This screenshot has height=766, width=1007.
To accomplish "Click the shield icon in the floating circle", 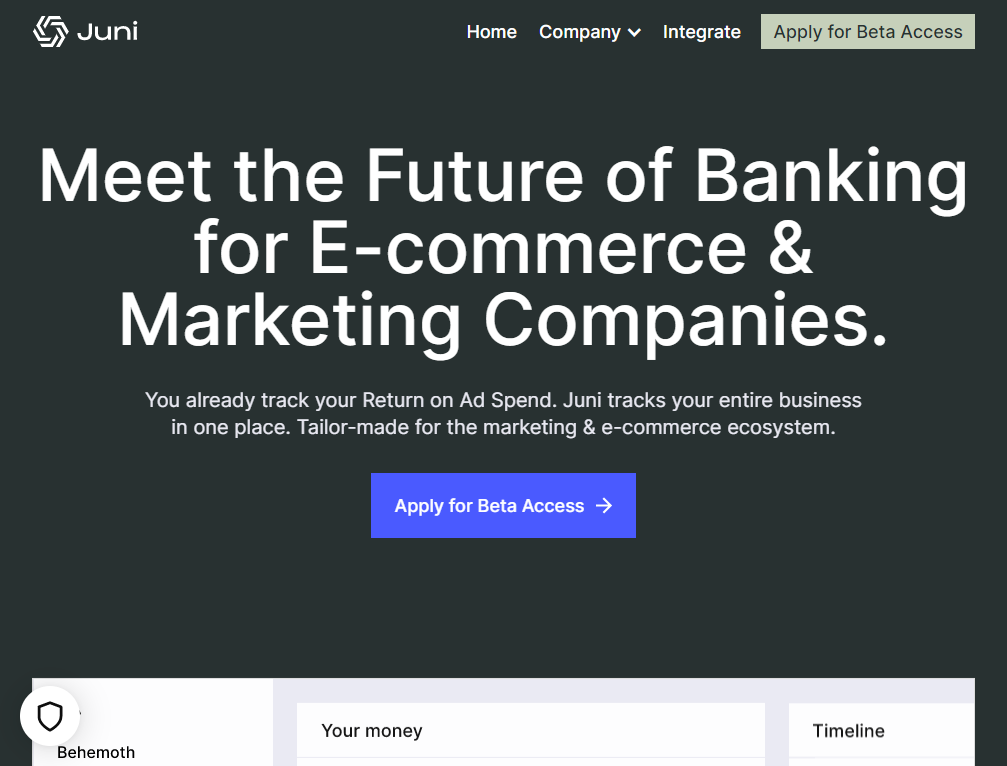I will pos(49,715).
